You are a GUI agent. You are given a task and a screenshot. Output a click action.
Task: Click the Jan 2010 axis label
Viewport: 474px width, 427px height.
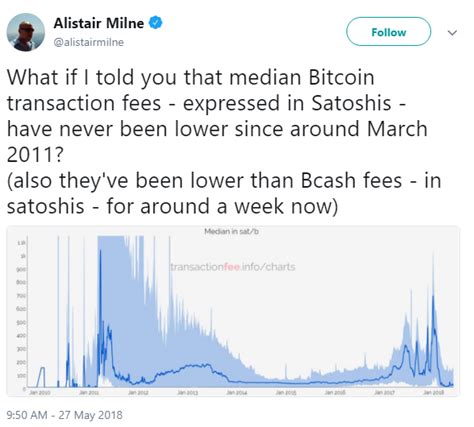tap(39, 393)
